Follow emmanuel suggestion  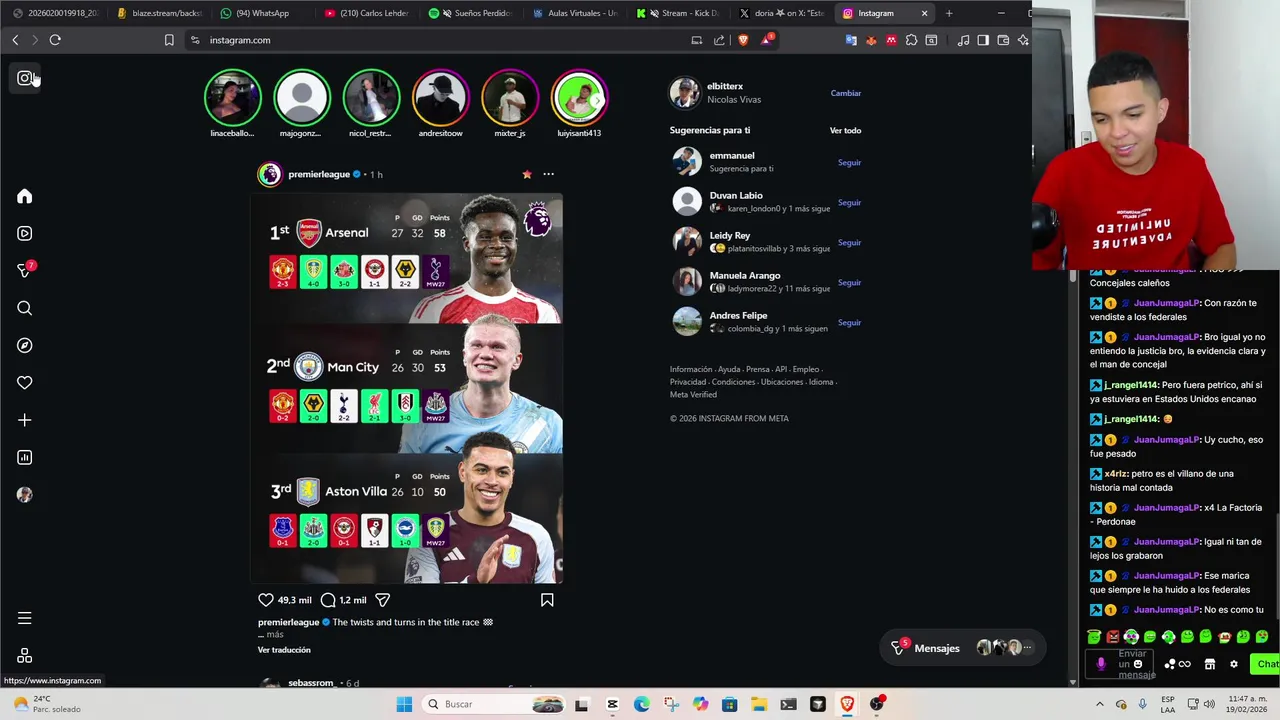(x=849, y=162)
